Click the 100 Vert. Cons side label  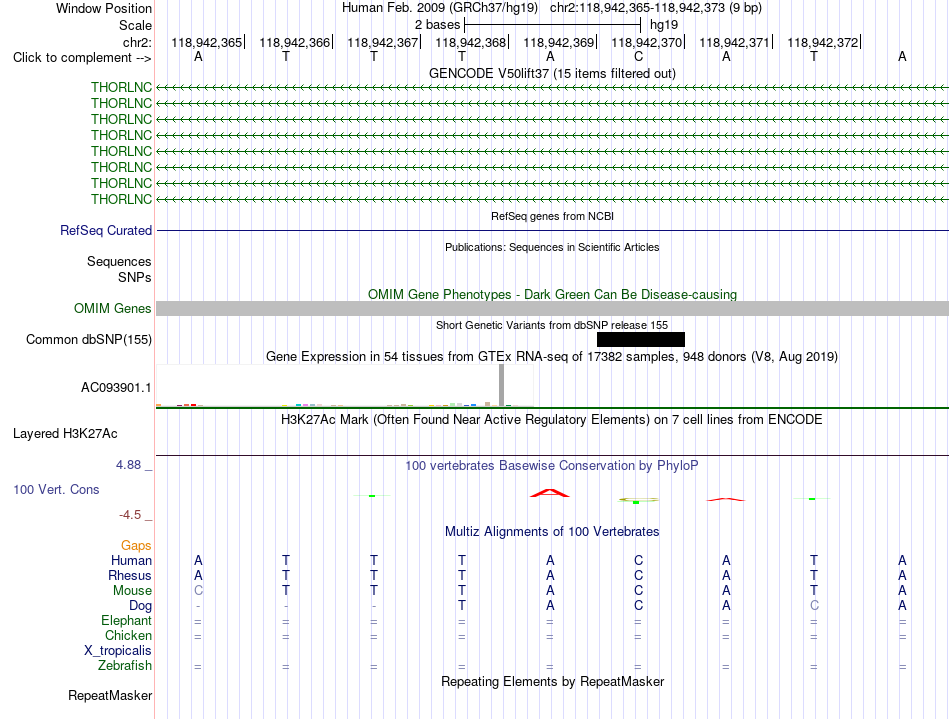coord(56,489)
